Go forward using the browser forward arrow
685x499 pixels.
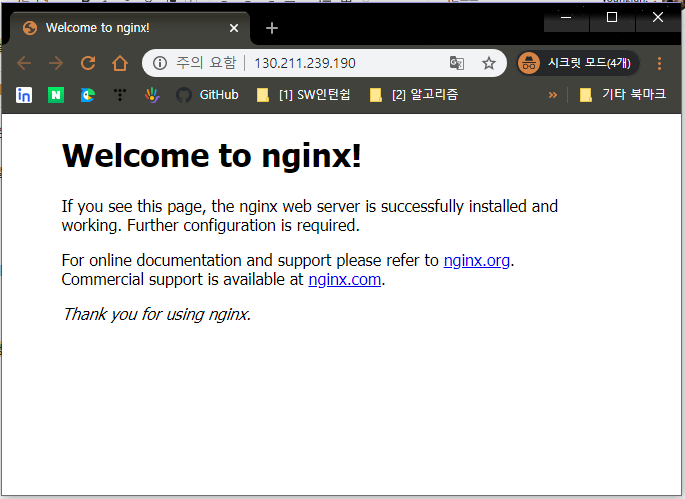click(56, 63)
